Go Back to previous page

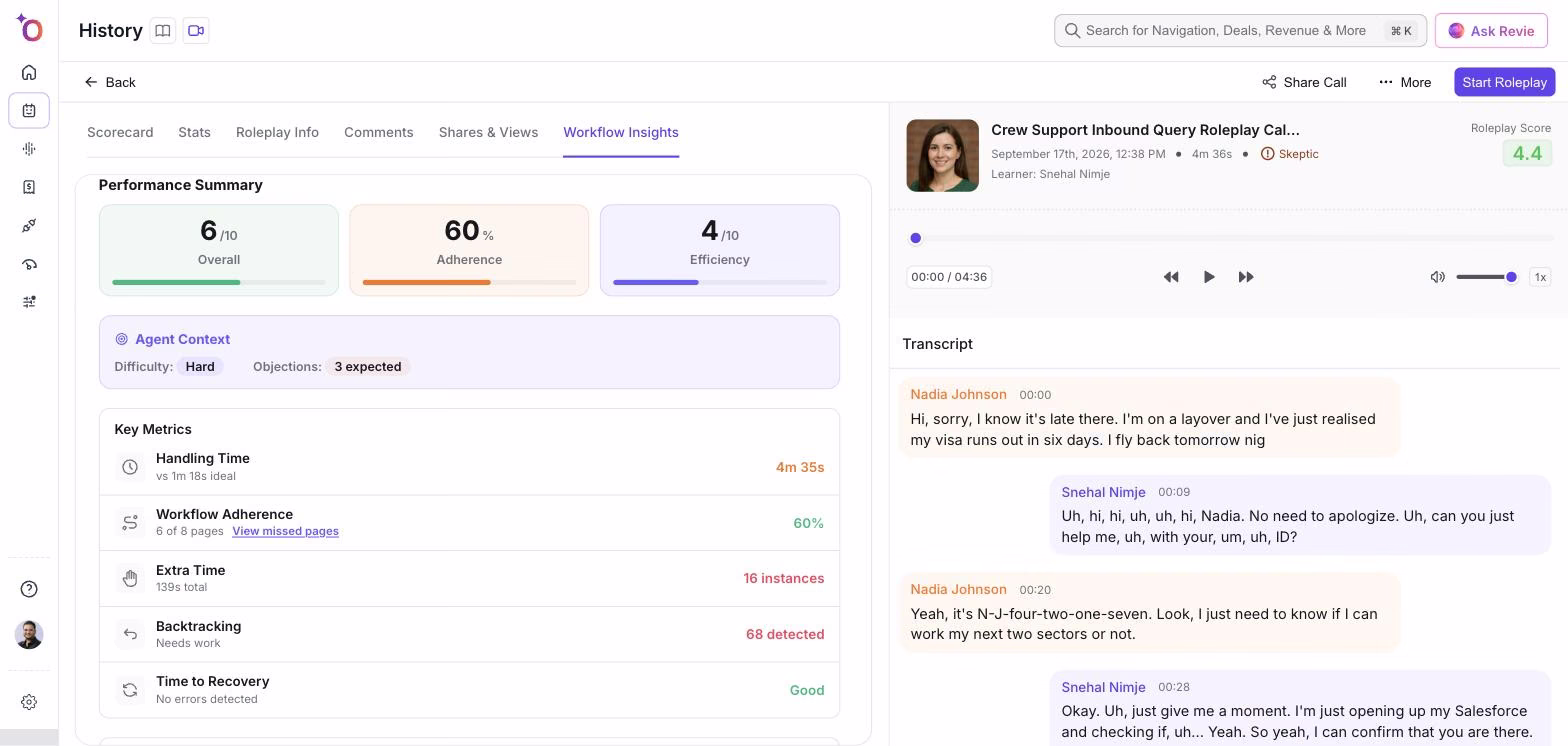110,82
